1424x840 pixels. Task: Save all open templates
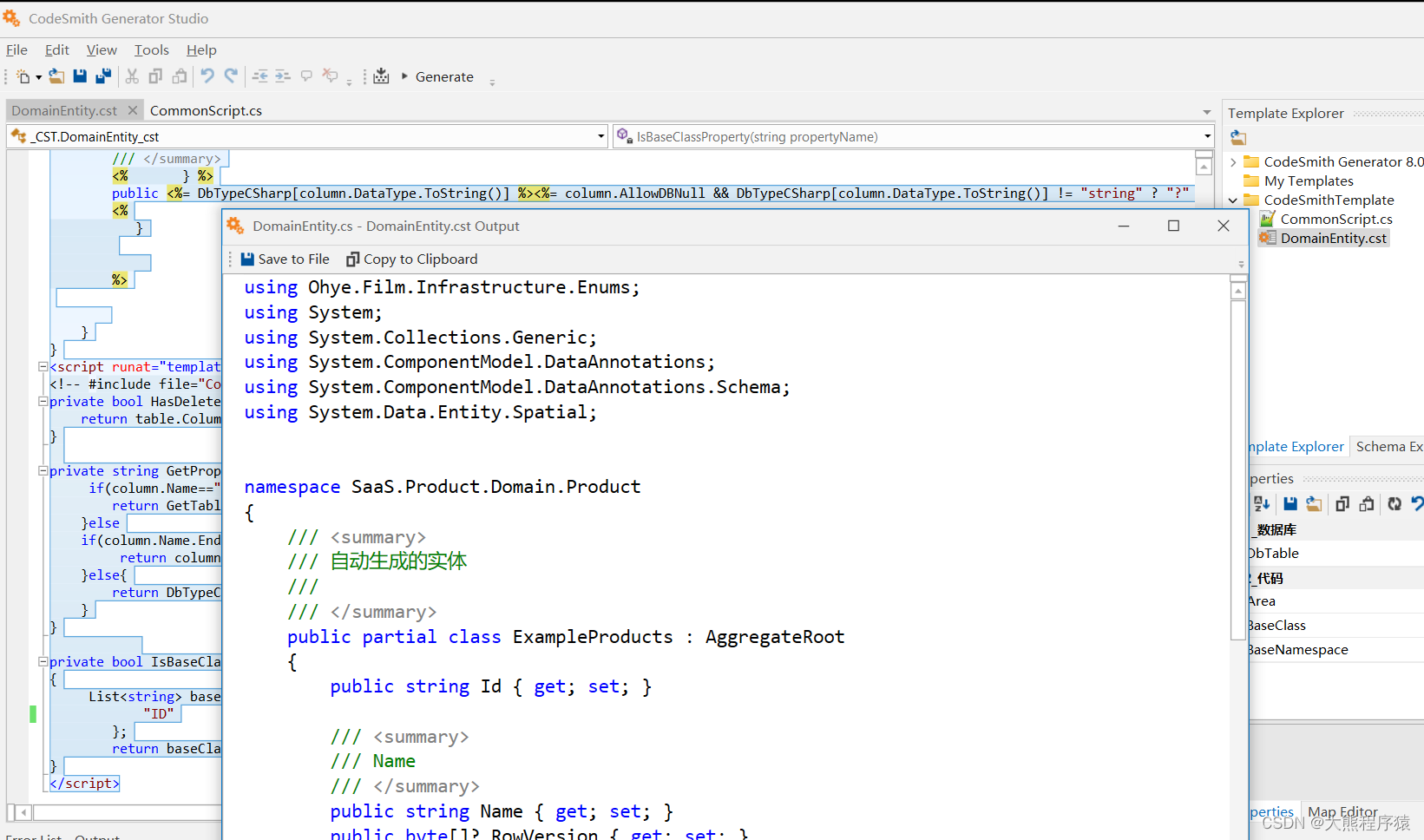(x=102, y=76)
